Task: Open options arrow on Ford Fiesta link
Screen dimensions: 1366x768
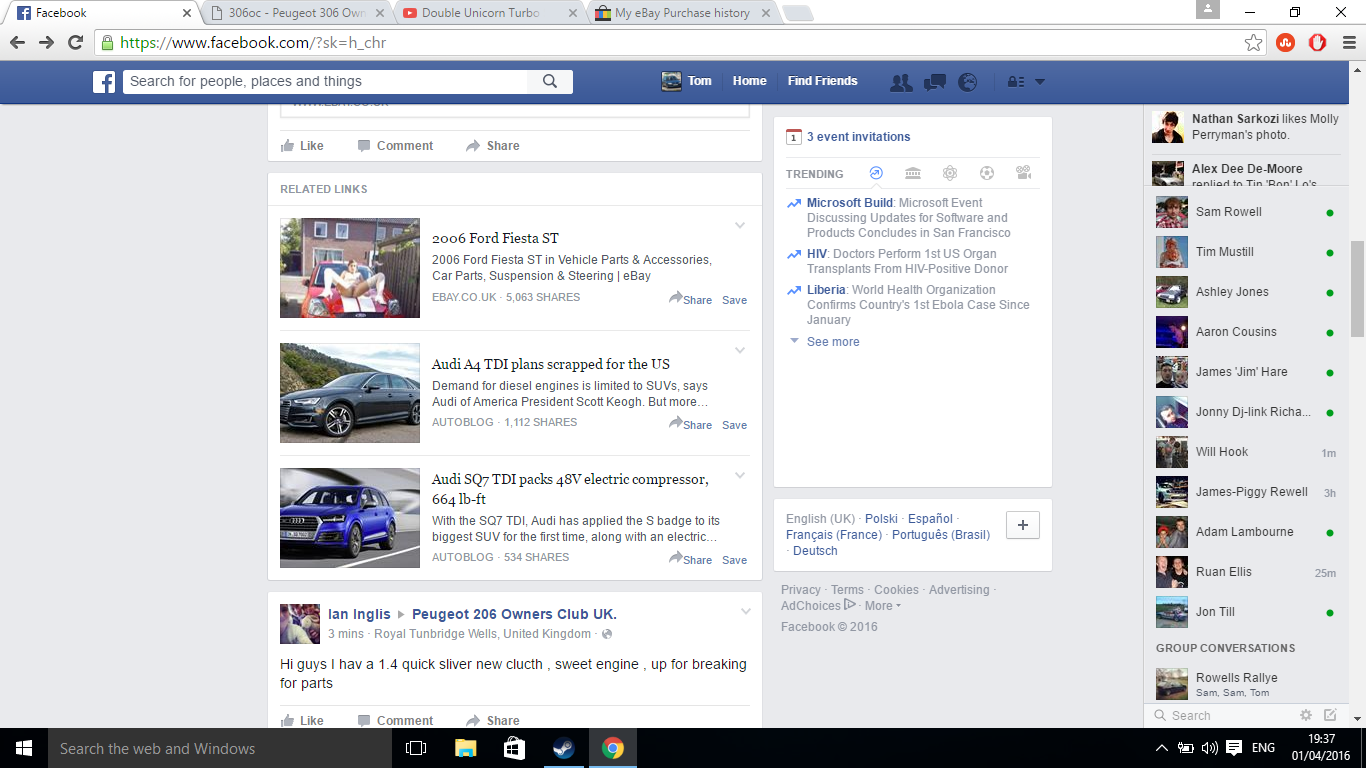Action: (x=740, y=225)
